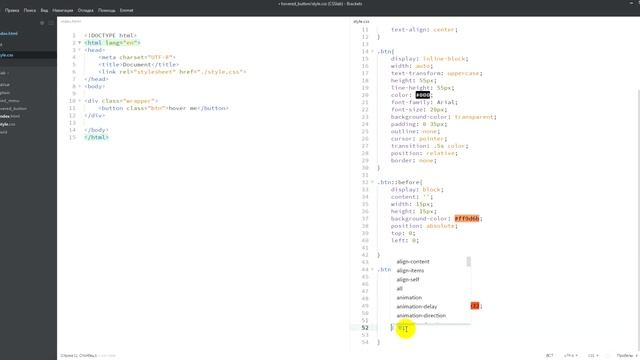Open the Помощь menu
This screenshot has height=360, width=640.
(x=107, y=10)
